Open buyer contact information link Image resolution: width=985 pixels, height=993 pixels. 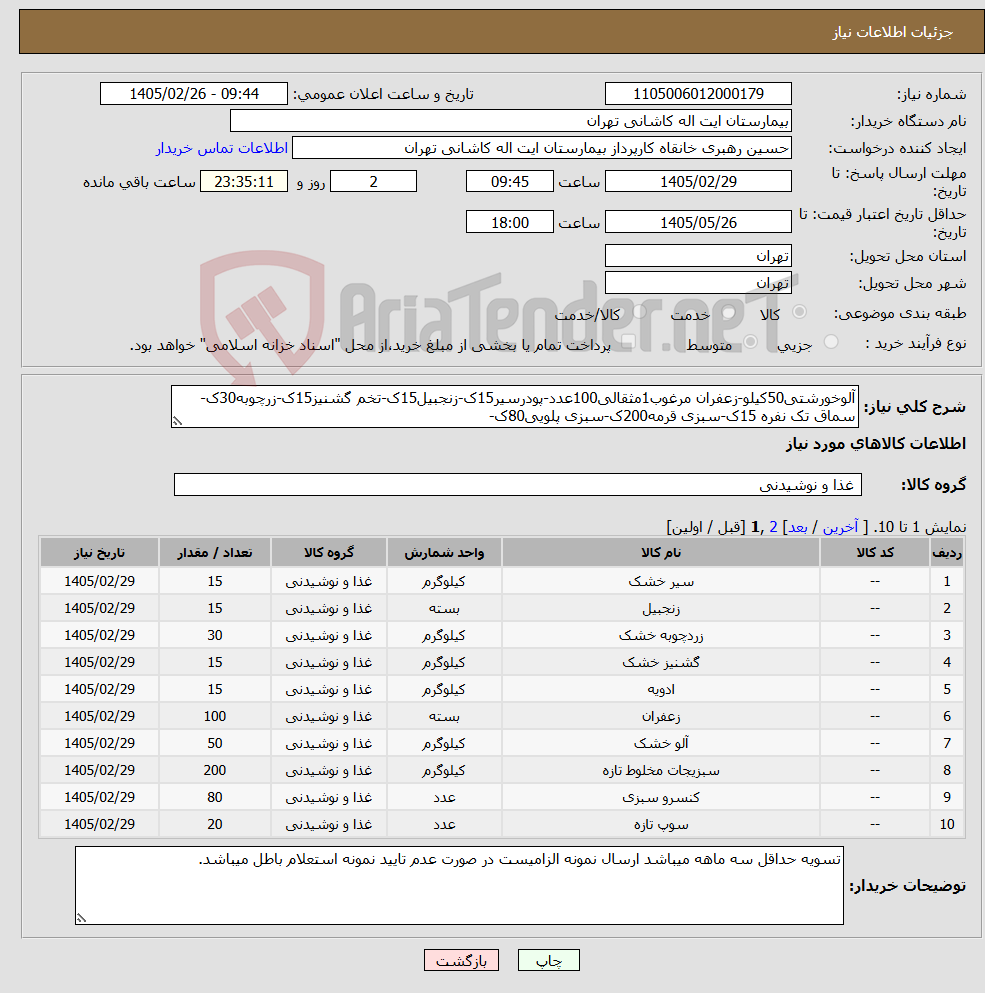[222, 148]
